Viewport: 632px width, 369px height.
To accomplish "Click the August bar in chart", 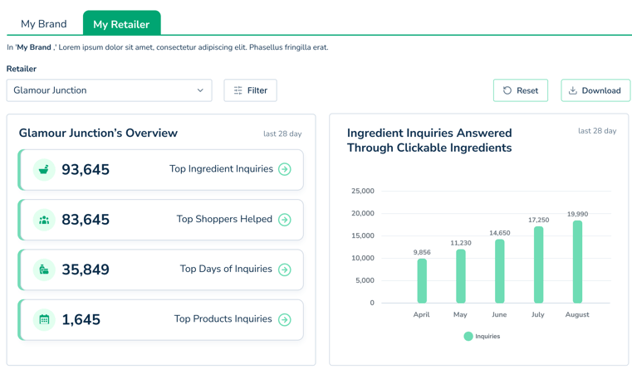I will 578,262.
